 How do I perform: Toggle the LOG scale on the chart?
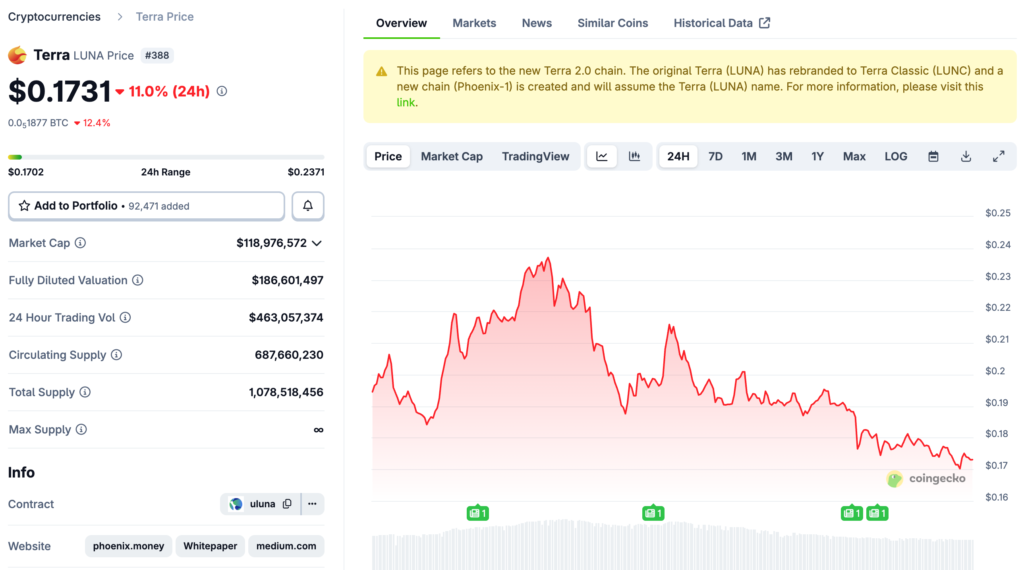pyautogui.click(x=896, y=157)
